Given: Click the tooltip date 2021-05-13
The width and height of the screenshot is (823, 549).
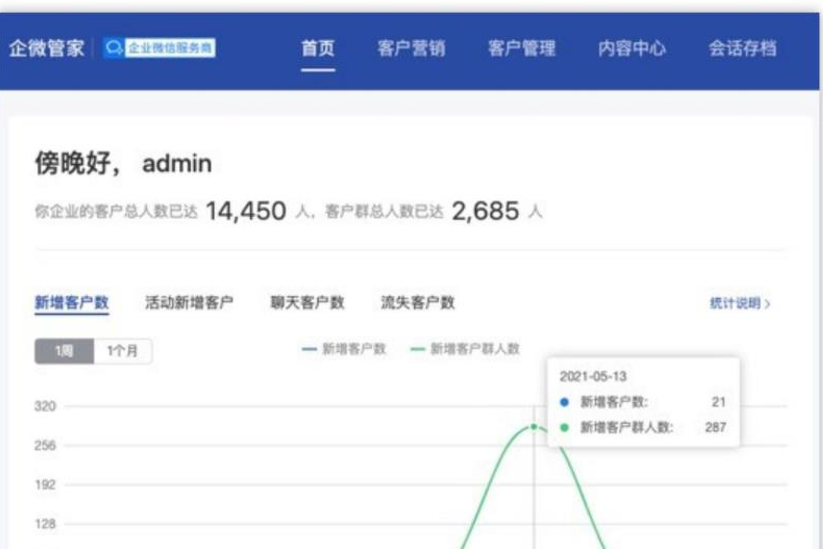Looking at the screenshot, I should click(x=593, y=377).
